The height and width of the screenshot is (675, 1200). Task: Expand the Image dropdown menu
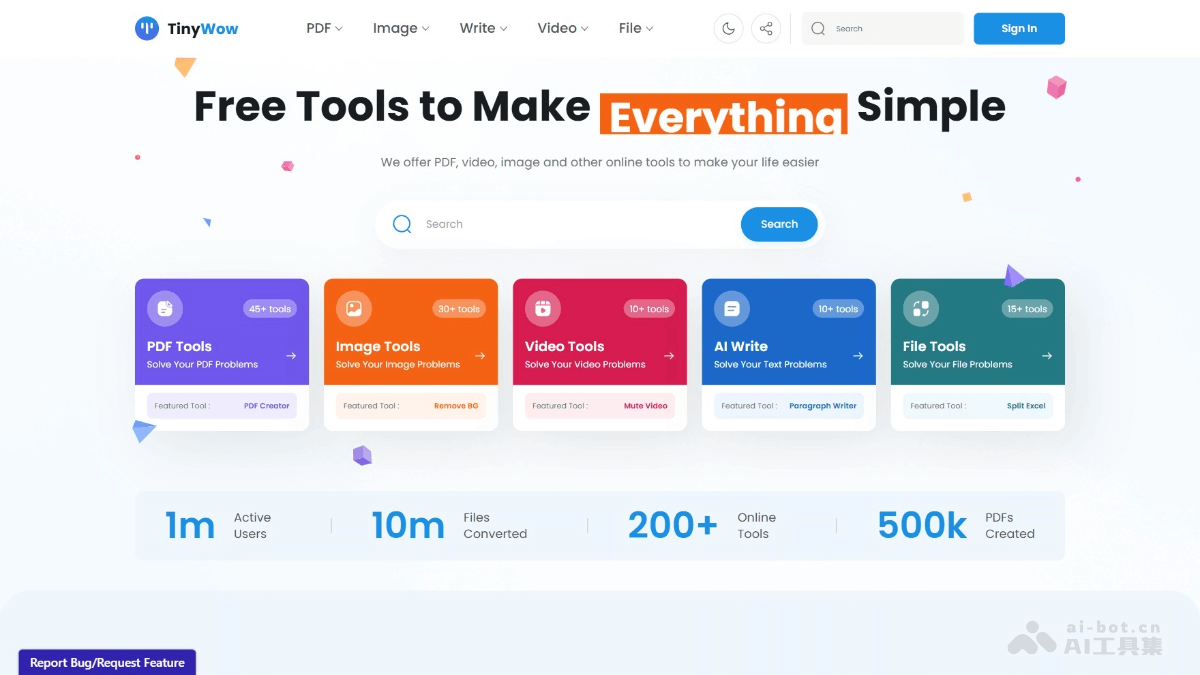click(401, 28)
